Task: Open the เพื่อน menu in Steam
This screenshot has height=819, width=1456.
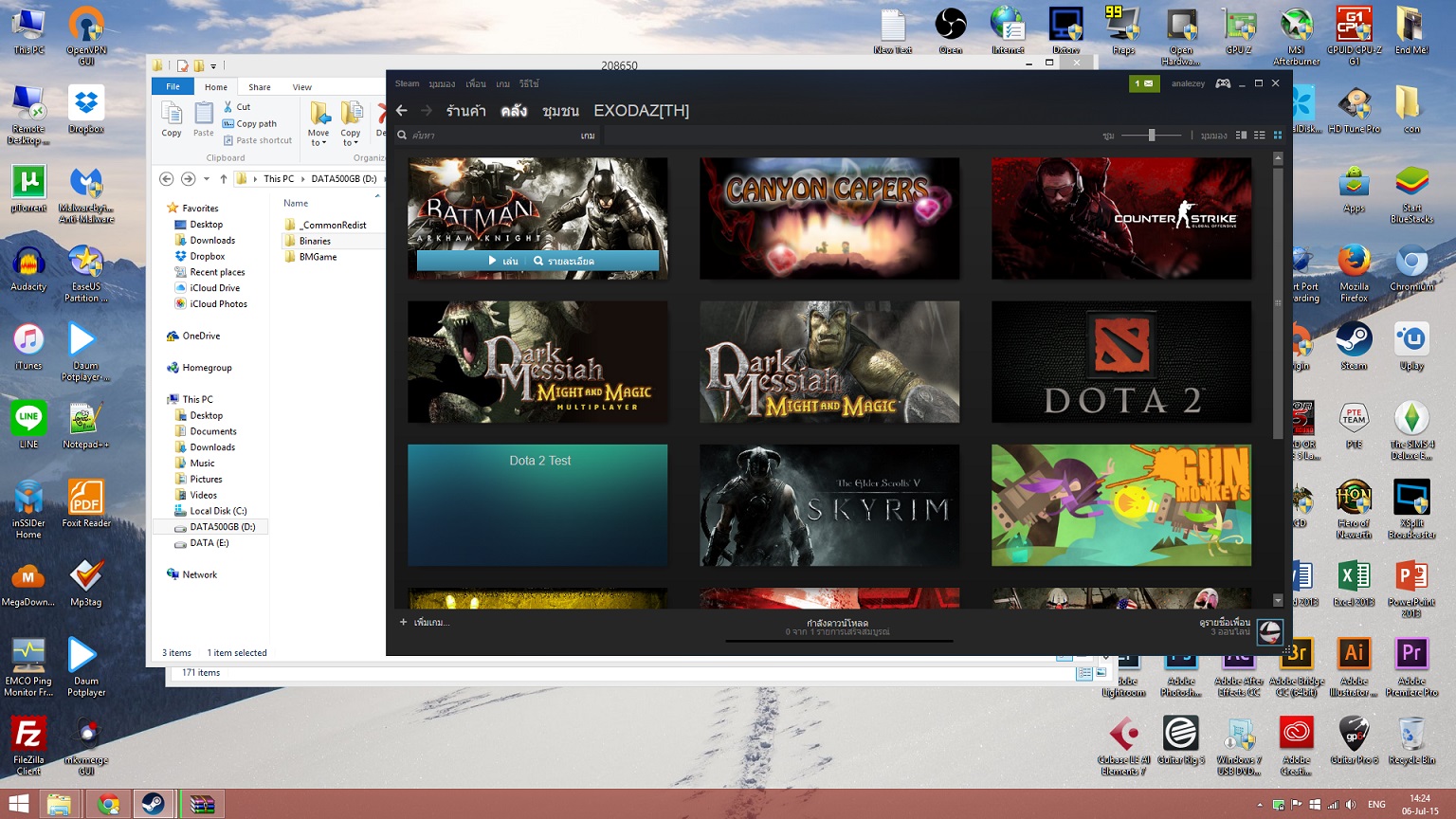Action: tap(476, 83)
